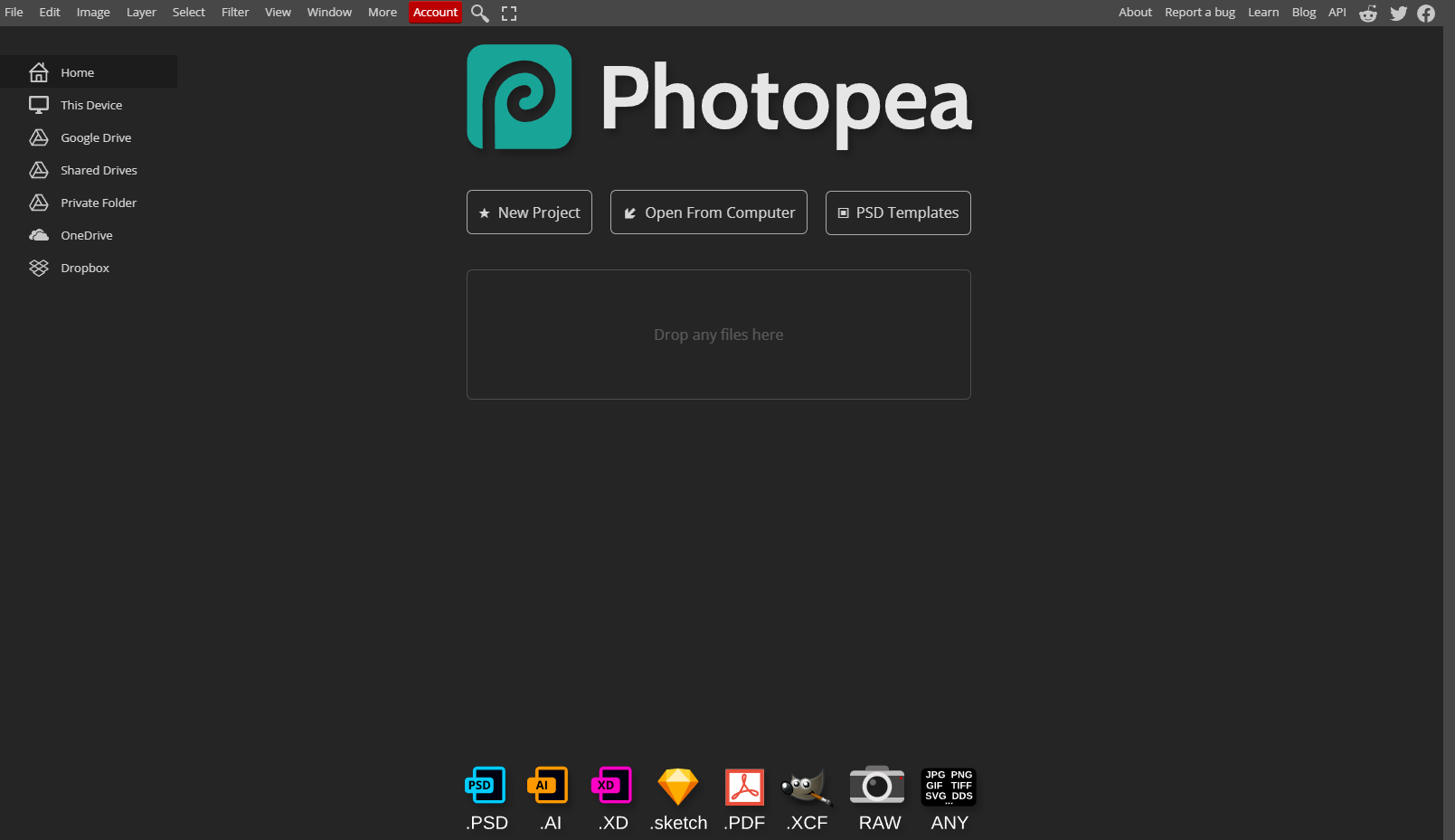Click the .AI format icon
The image size is (1455, 840).
coord(548,785)
